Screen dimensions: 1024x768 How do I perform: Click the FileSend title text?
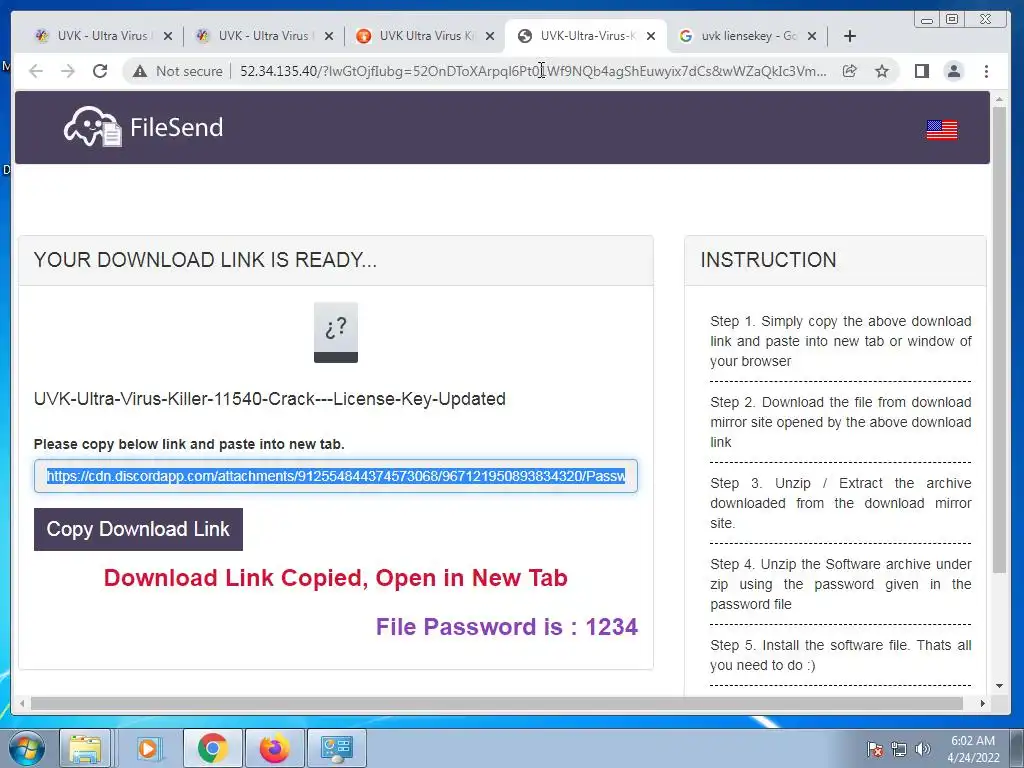(x=176, y=127)
